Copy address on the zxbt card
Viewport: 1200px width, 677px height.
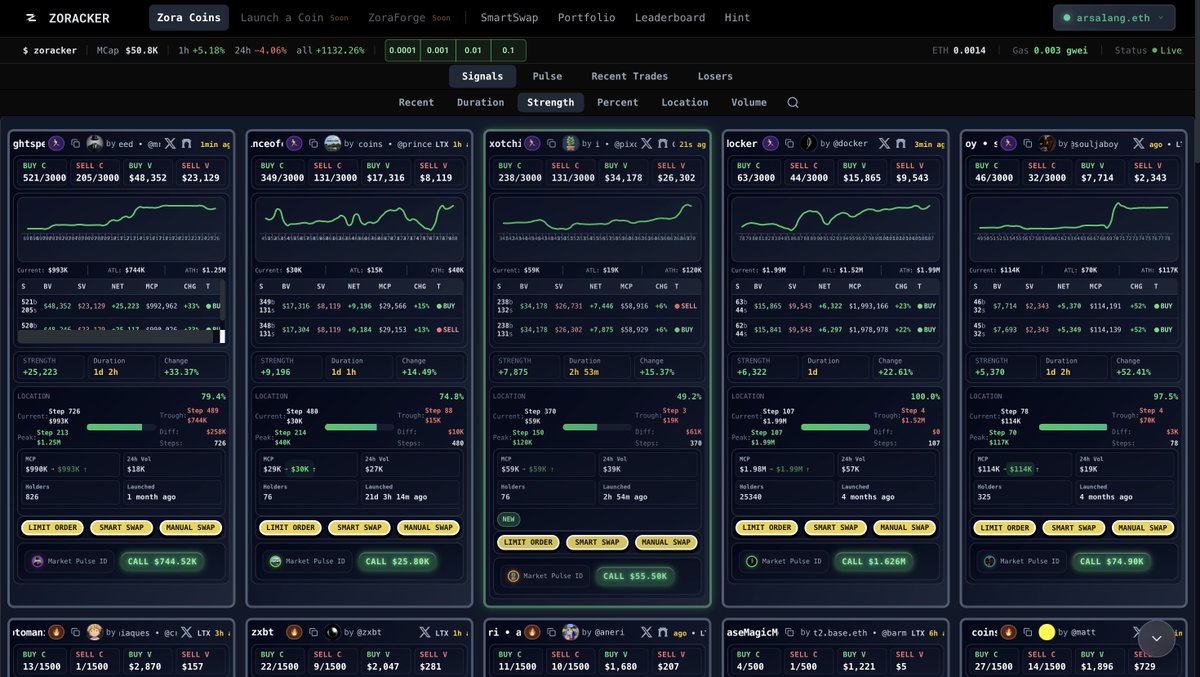tap(313, 632)
